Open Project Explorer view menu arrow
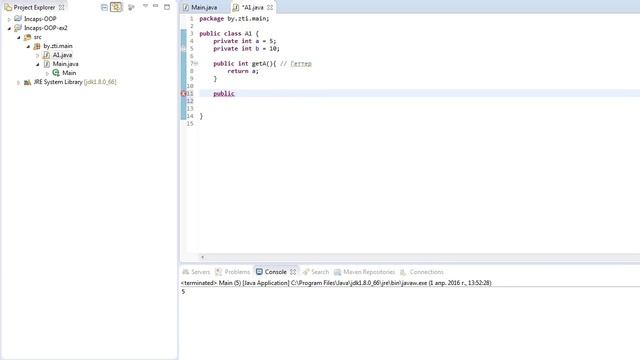640x360 pixels. pyautogui.click(x=145, y=6)
